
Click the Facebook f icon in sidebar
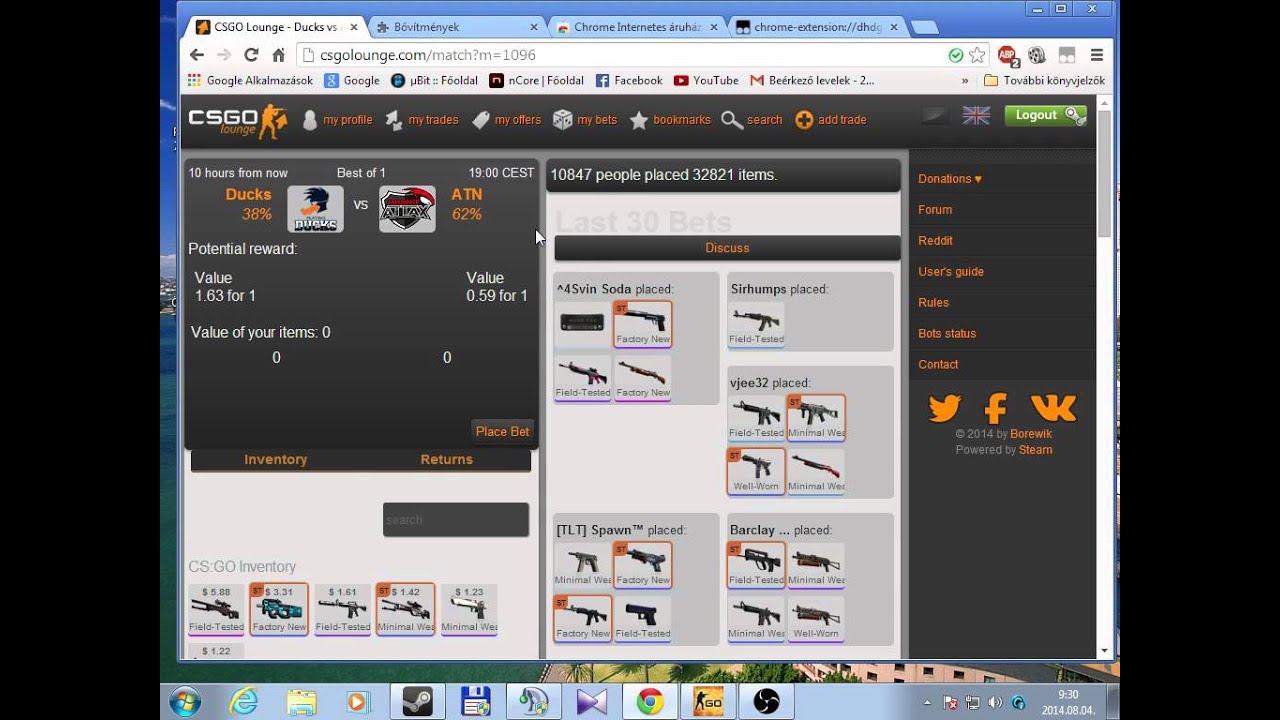click(995, 408)
